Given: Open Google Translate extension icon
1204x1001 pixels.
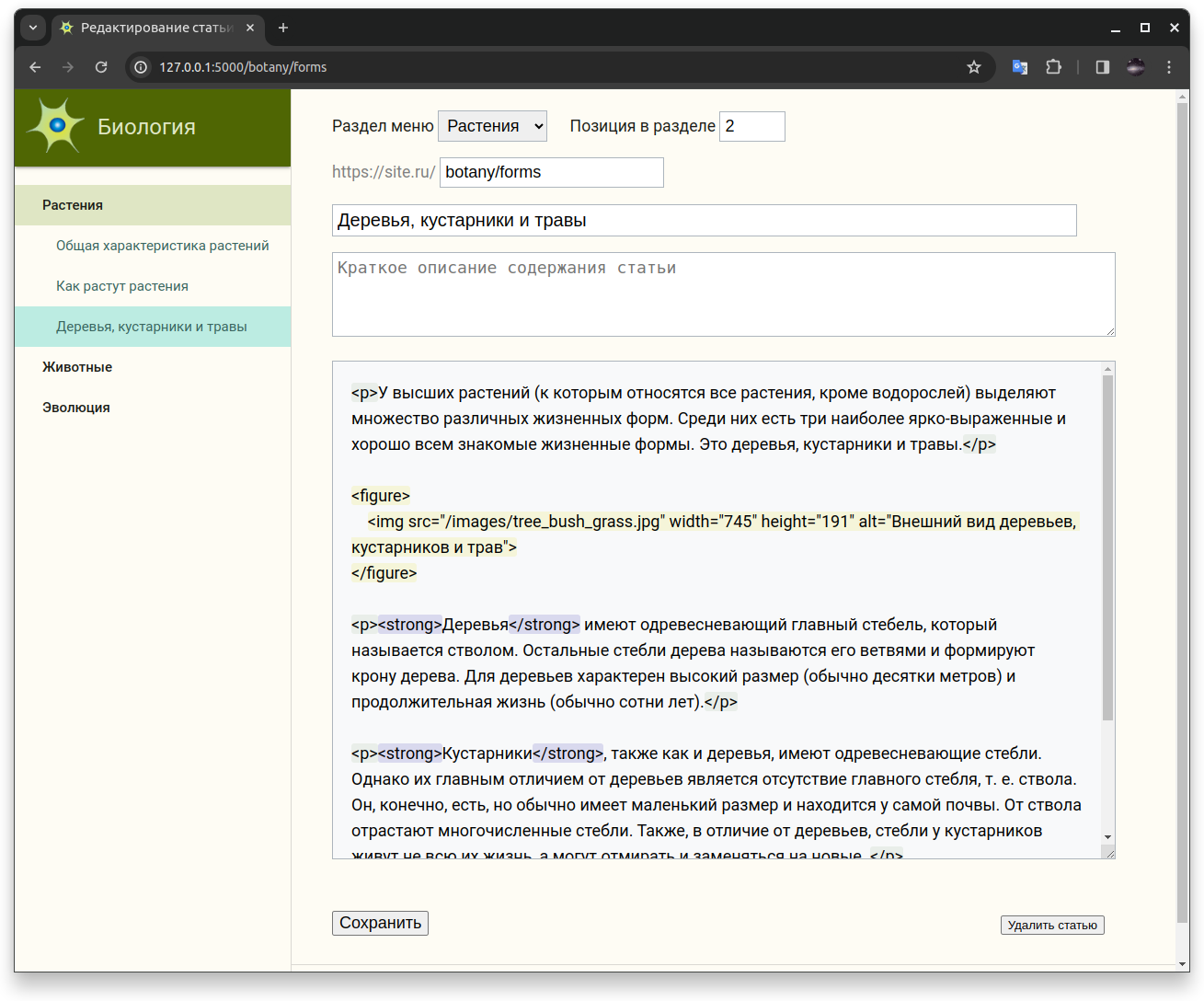Looking at the screenshot, I should coord(1020,67).
